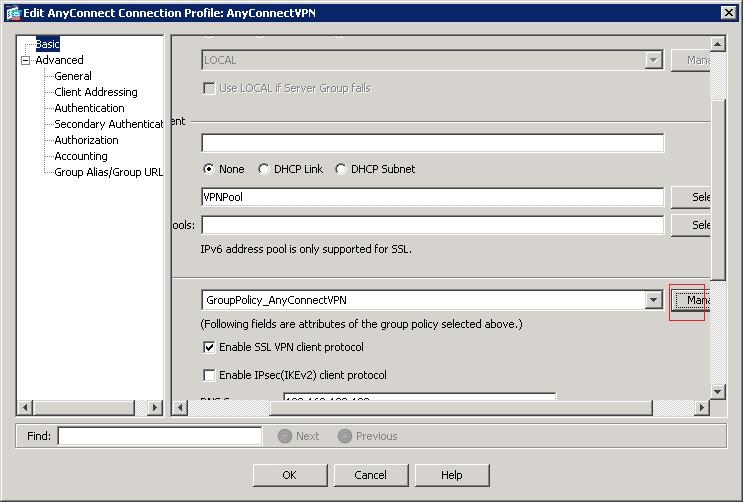This screenshot has height=502, width=743.
Task: Click the VPNPool address pool field
Action: (433, 197)
